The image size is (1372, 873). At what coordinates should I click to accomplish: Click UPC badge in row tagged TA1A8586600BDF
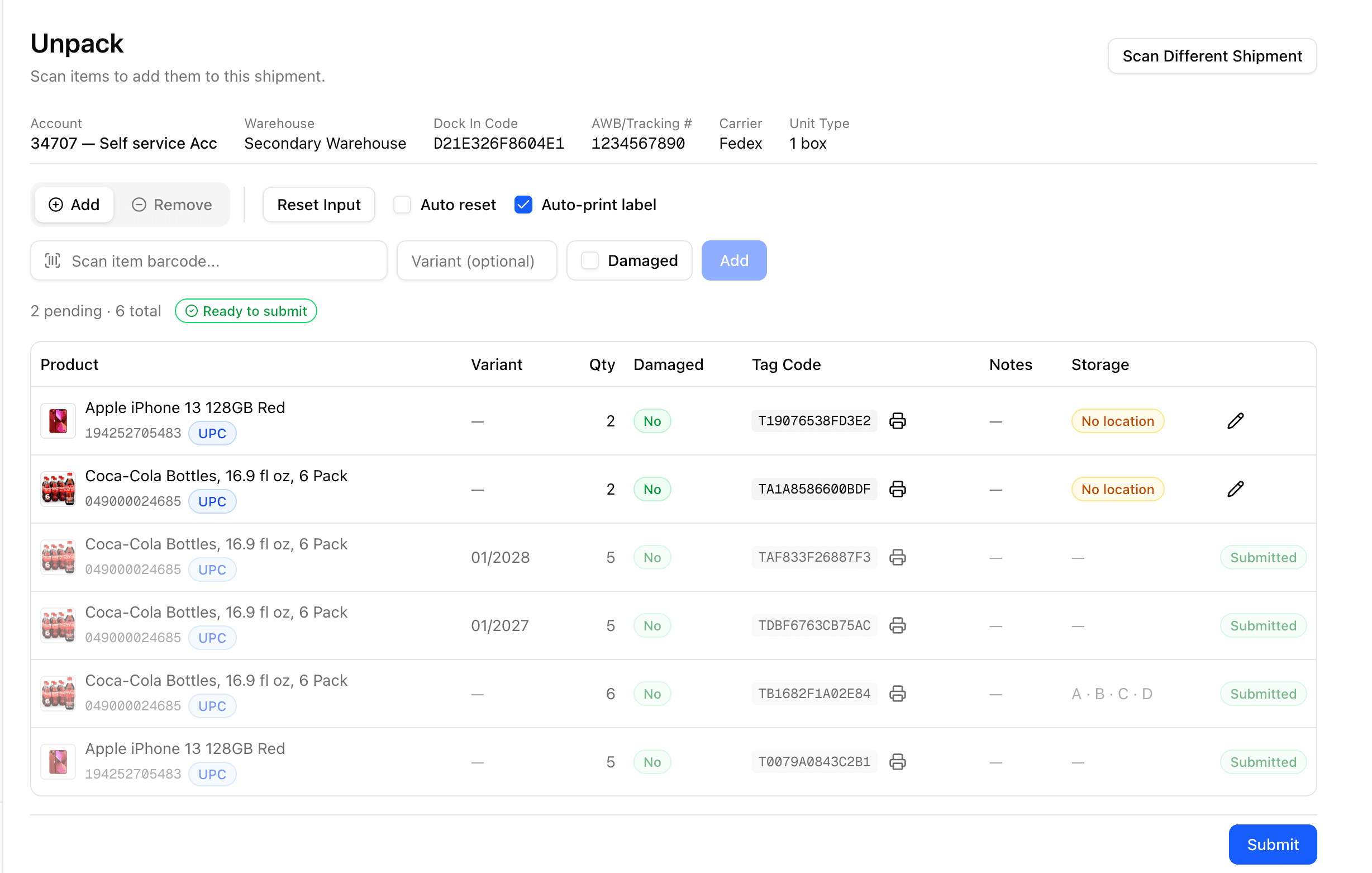click(212, 501)
